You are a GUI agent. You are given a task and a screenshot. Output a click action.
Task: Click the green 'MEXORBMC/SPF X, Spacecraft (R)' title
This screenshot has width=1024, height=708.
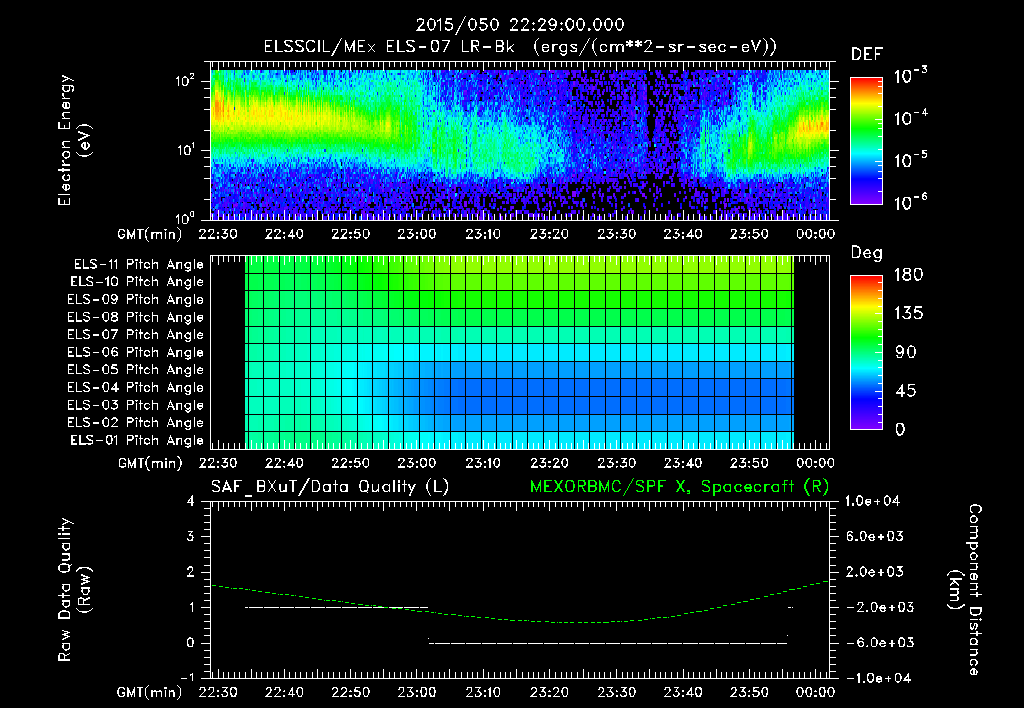click(679, 487)
